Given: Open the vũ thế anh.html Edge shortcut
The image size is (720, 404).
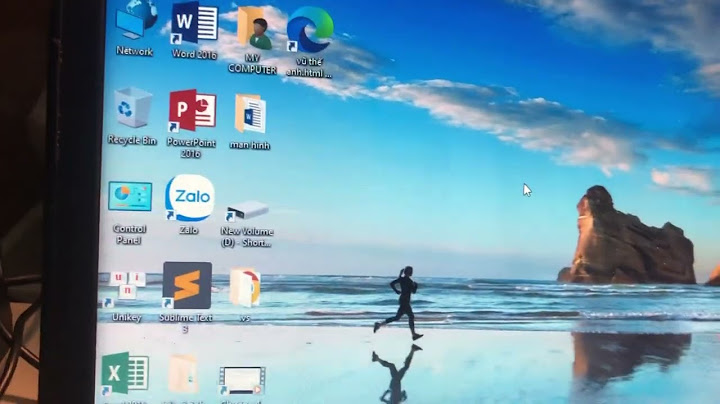Looking at the screenshot, I should (x=309, y=29).
